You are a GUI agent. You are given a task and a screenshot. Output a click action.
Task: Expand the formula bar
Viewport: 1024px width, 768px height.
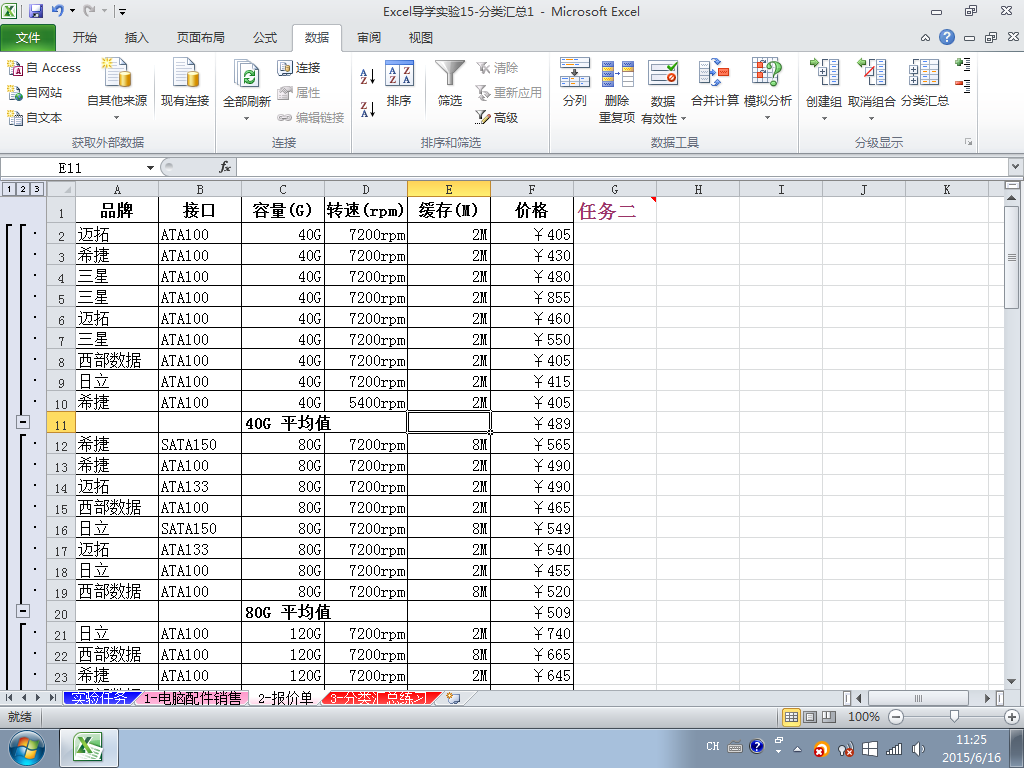pos(1016,167)
